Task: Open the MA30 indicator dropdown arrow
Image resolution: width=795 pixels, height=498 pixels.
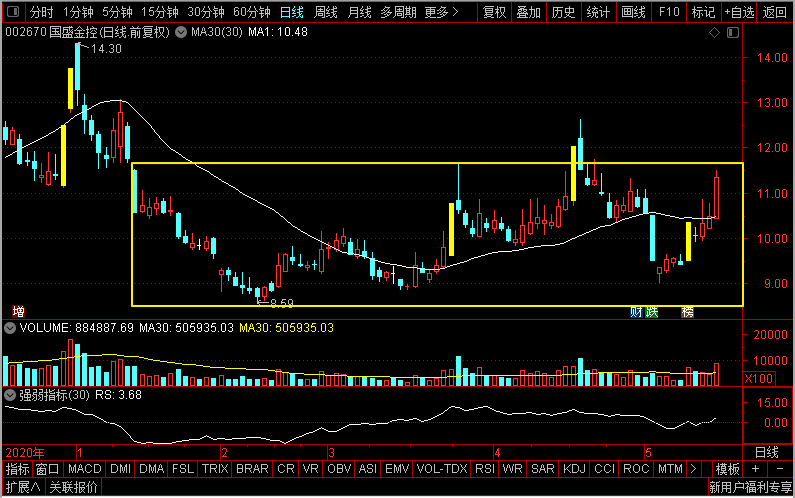Action: (x=180, y=32)
